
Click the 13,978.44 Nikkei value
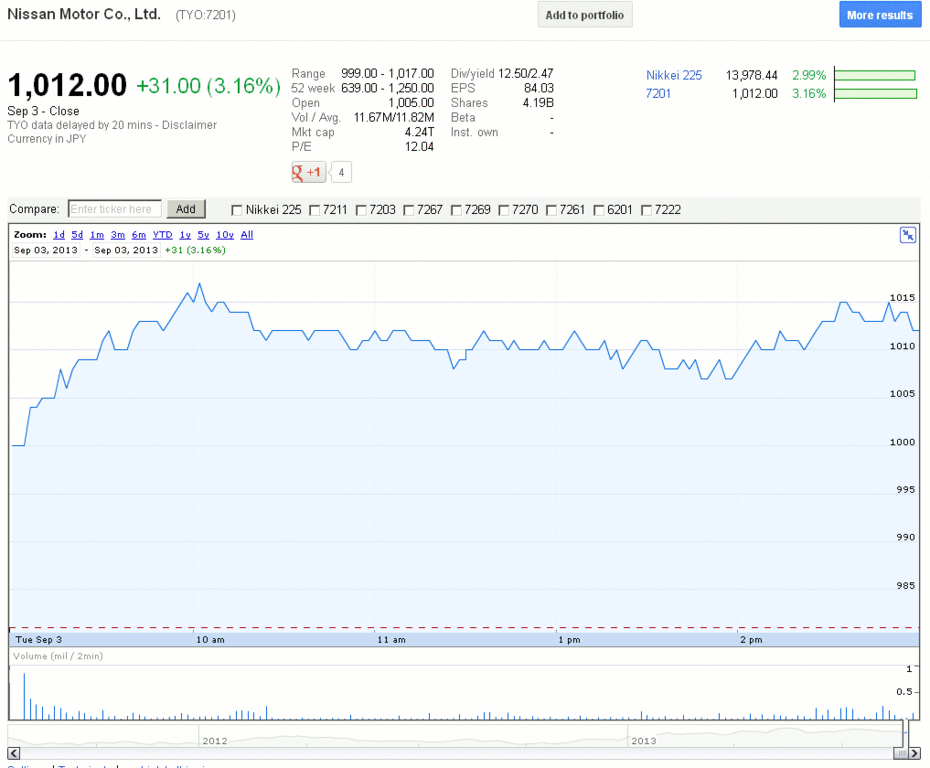(x=751, y=75)
